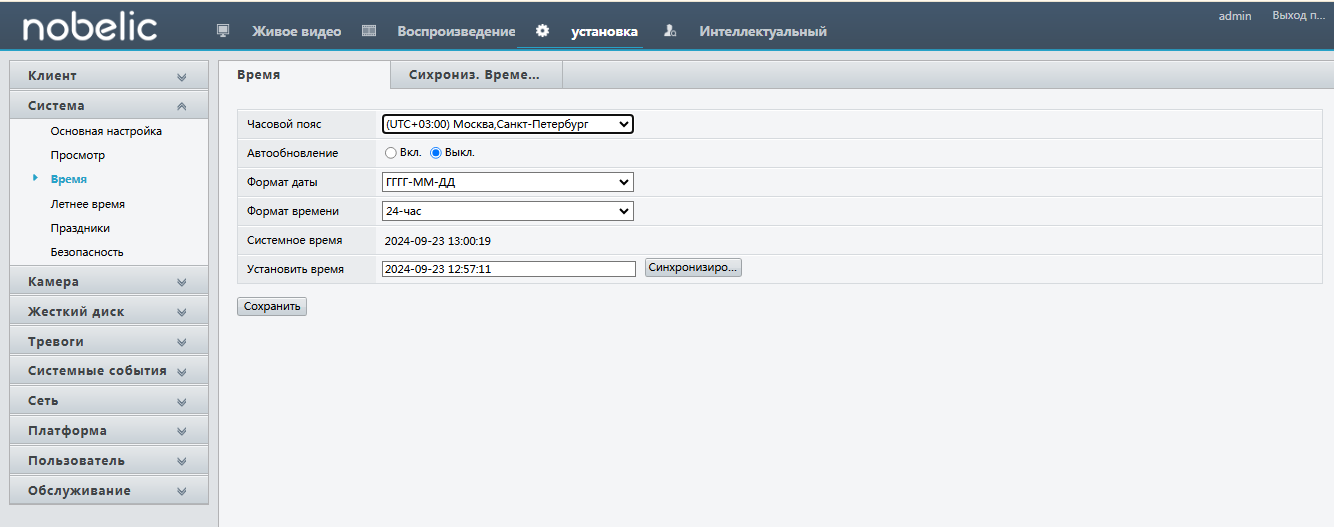
Task: Click the film icon beside Воспроизведение
Action: [x=369, y=31]
